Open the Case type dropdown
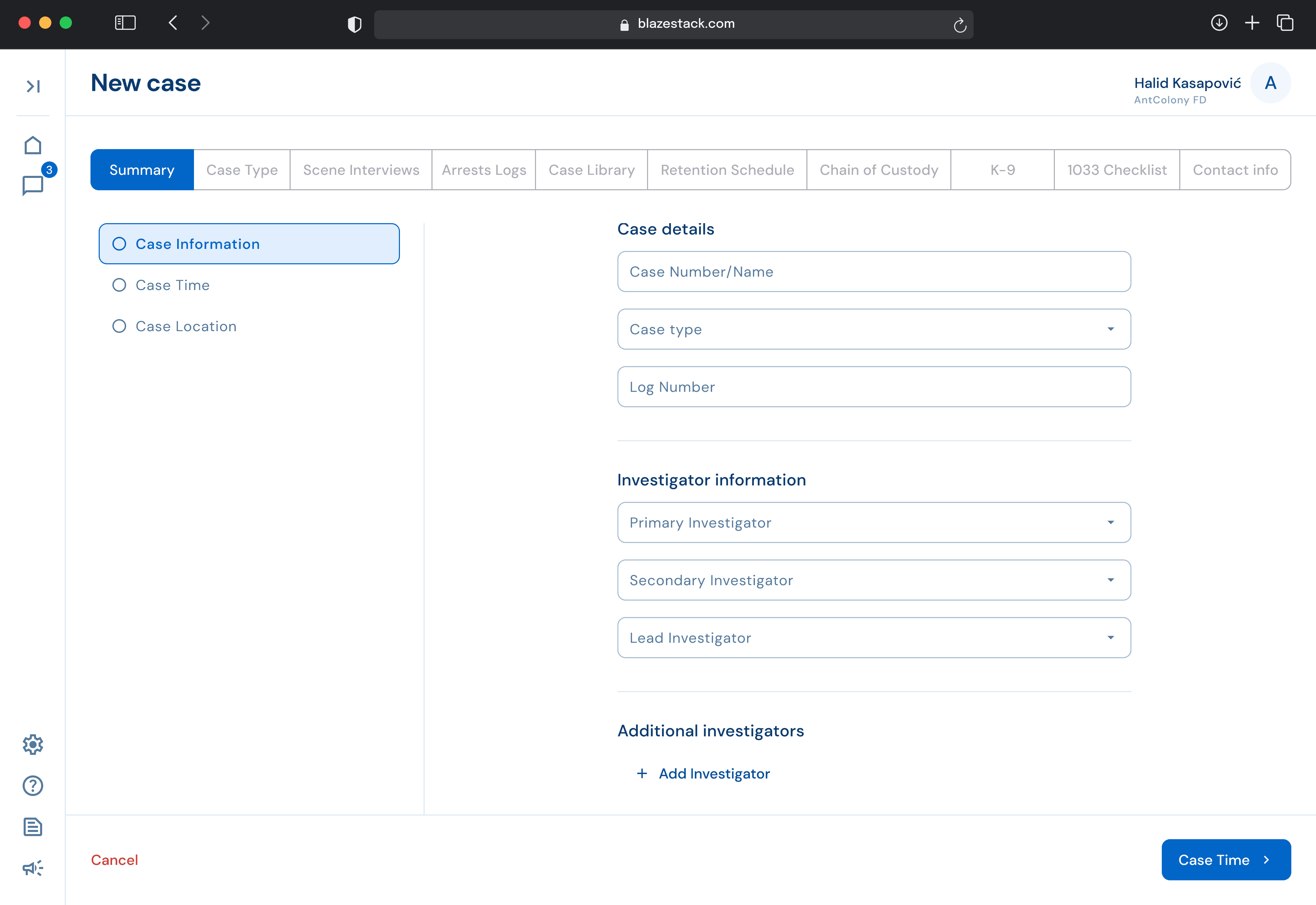The width and height of the screenshot is (1316, 905). click(873, 329)
